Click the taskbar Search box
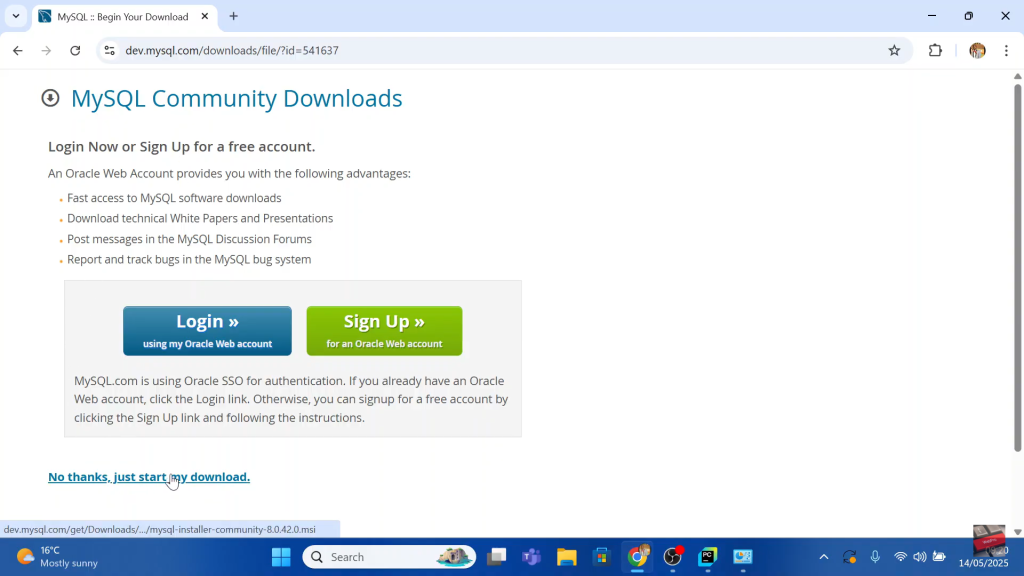Image resolution: width=1024 pixels, height=576 pixels. (x=389, y=557)
